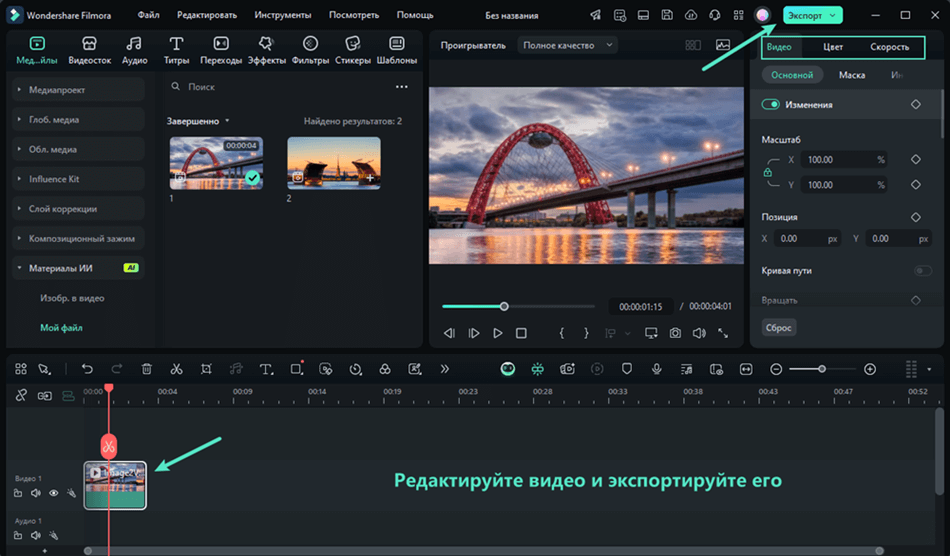Expand the Обл. медиа section
Screen dimensions: 950x556
pos(78,149)
